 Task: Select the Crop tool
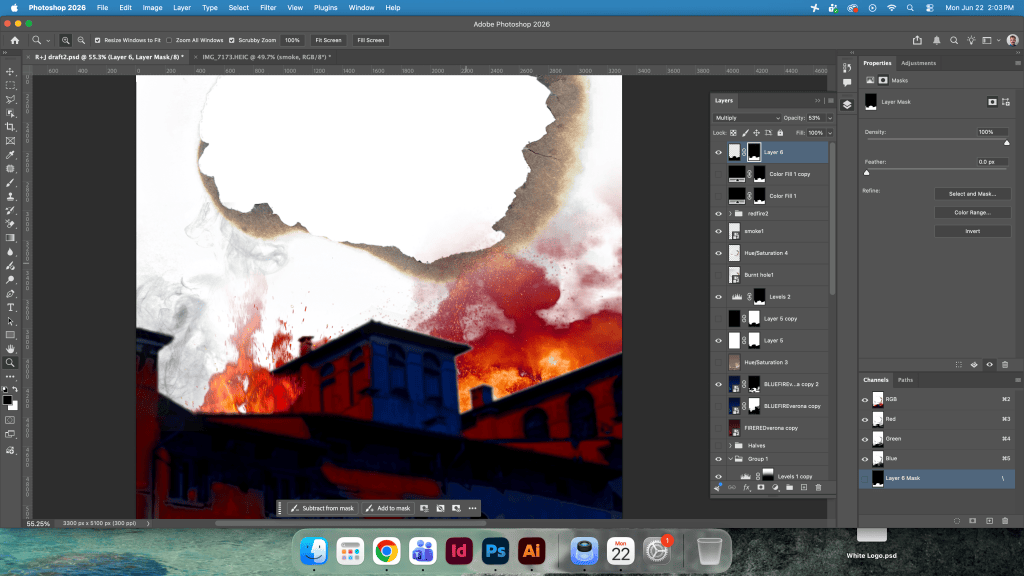click(x=10, y=127)
